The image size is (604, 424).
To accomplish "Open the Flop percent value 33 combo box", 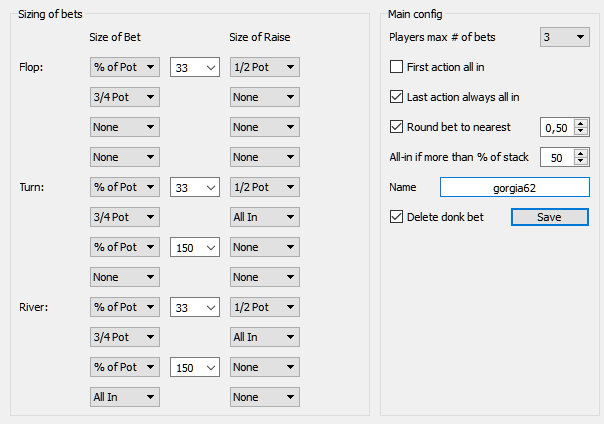I will tap(195, 67).
